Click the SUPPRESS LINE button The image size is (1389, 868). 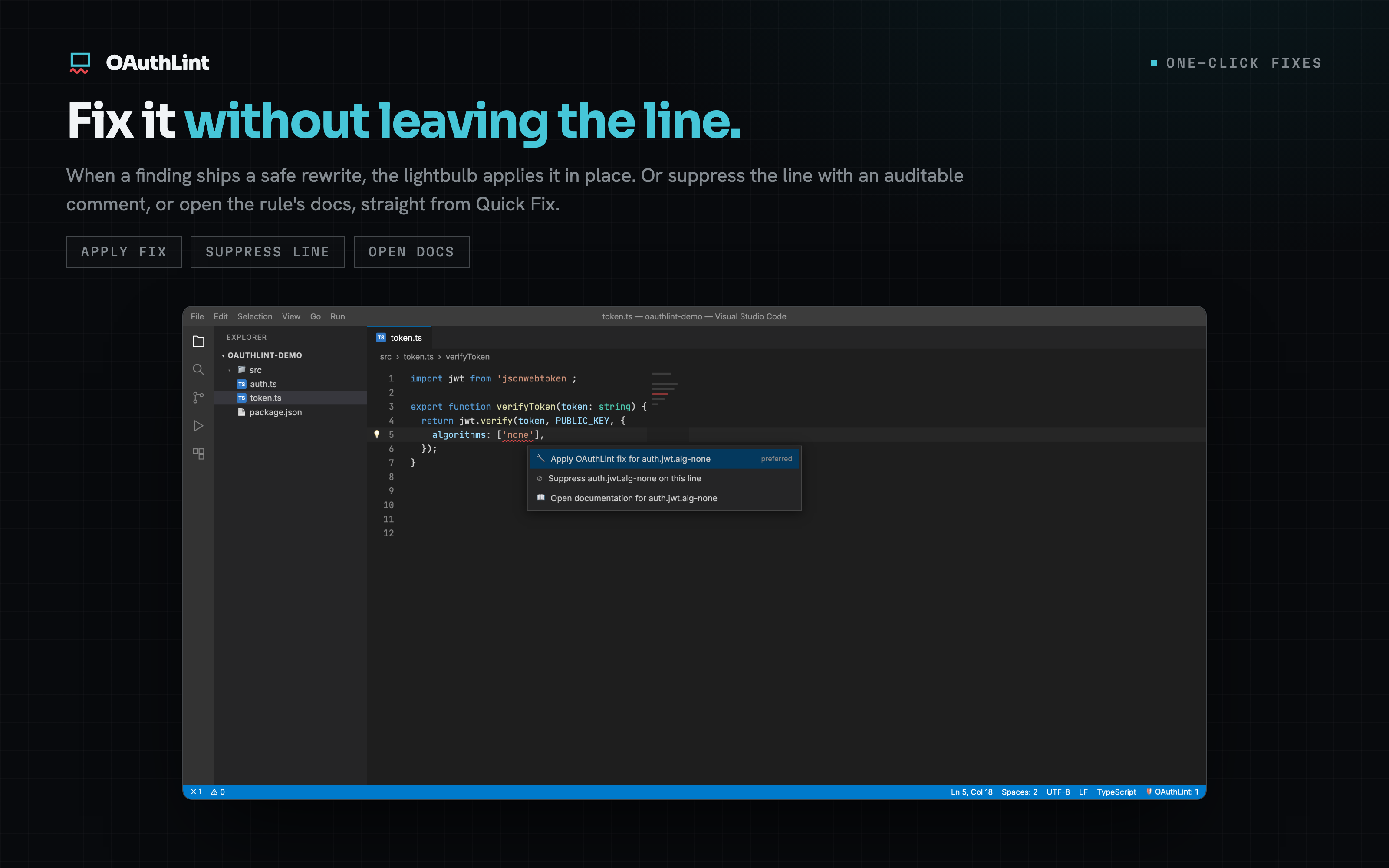coord(267,251)
